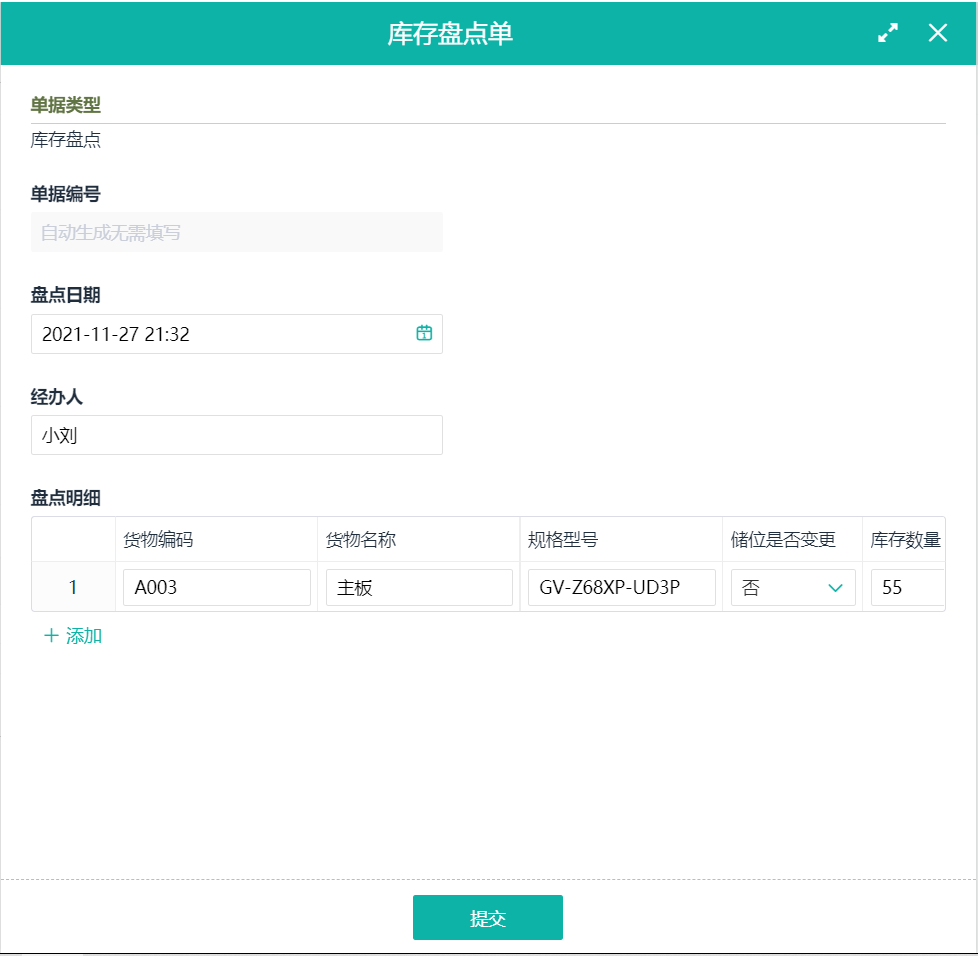The height and width of the screenshot is (956, 978).
Task: Select the 货物编码 cell with A003
Action: 216,588
